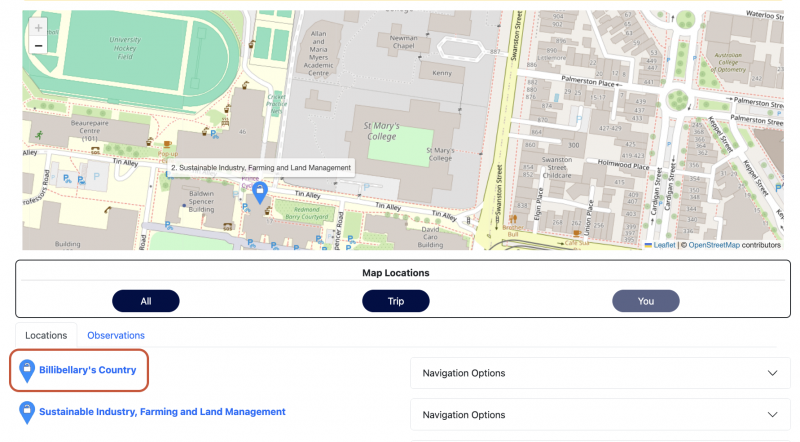The height and width of the screenshot is (442, 800).
Task: Click pin icon beside Billibellary's Country
Action: pos(27,371)
